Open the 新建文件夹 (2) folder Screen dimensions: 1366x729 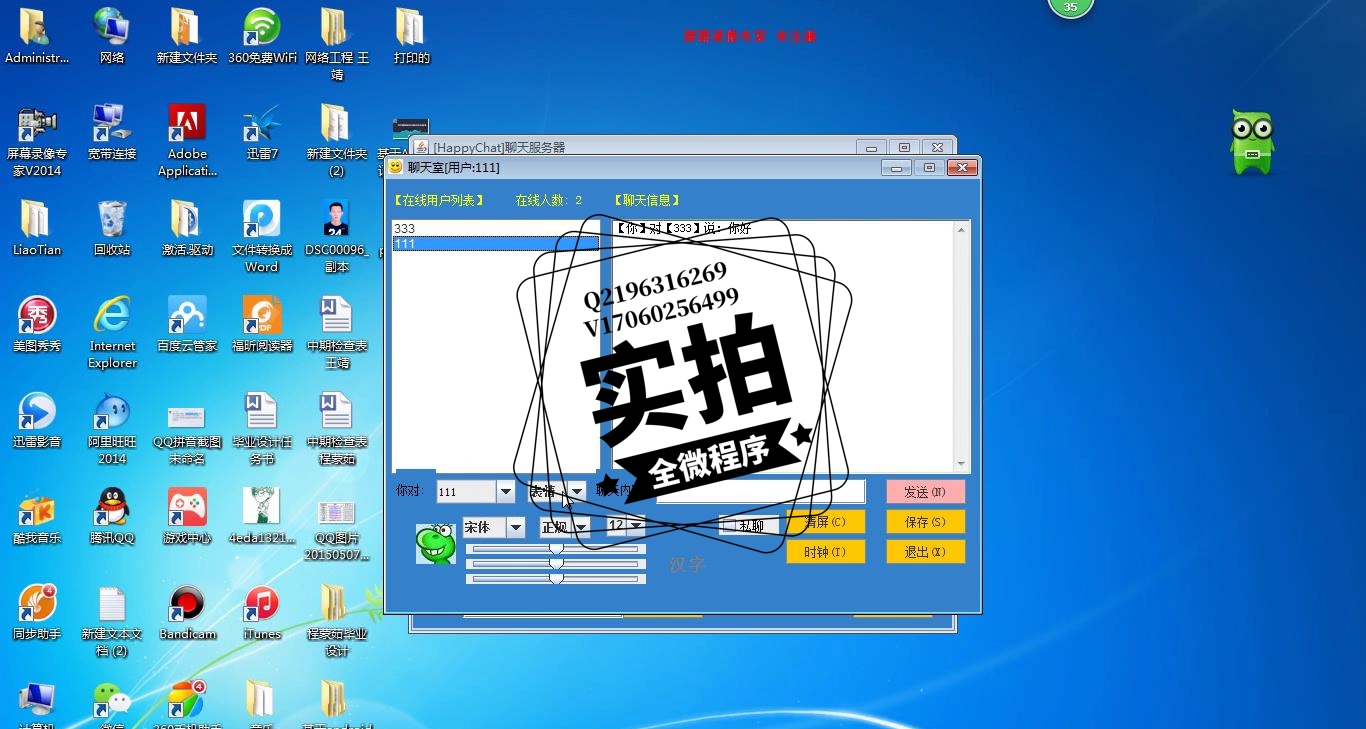pyautogui.click(x=337, y=141)
